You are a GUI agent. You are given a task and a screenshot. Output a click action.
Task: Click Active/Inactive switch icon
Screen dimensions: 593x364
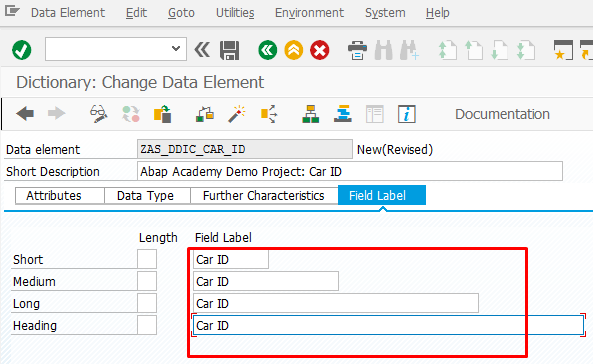pos(131,114)
